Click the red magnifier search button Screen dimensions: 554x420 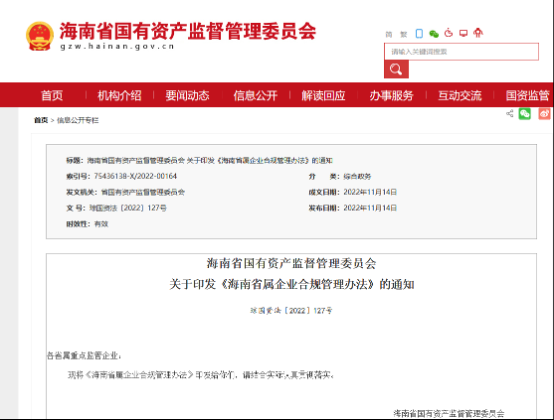tap(396, 69)
